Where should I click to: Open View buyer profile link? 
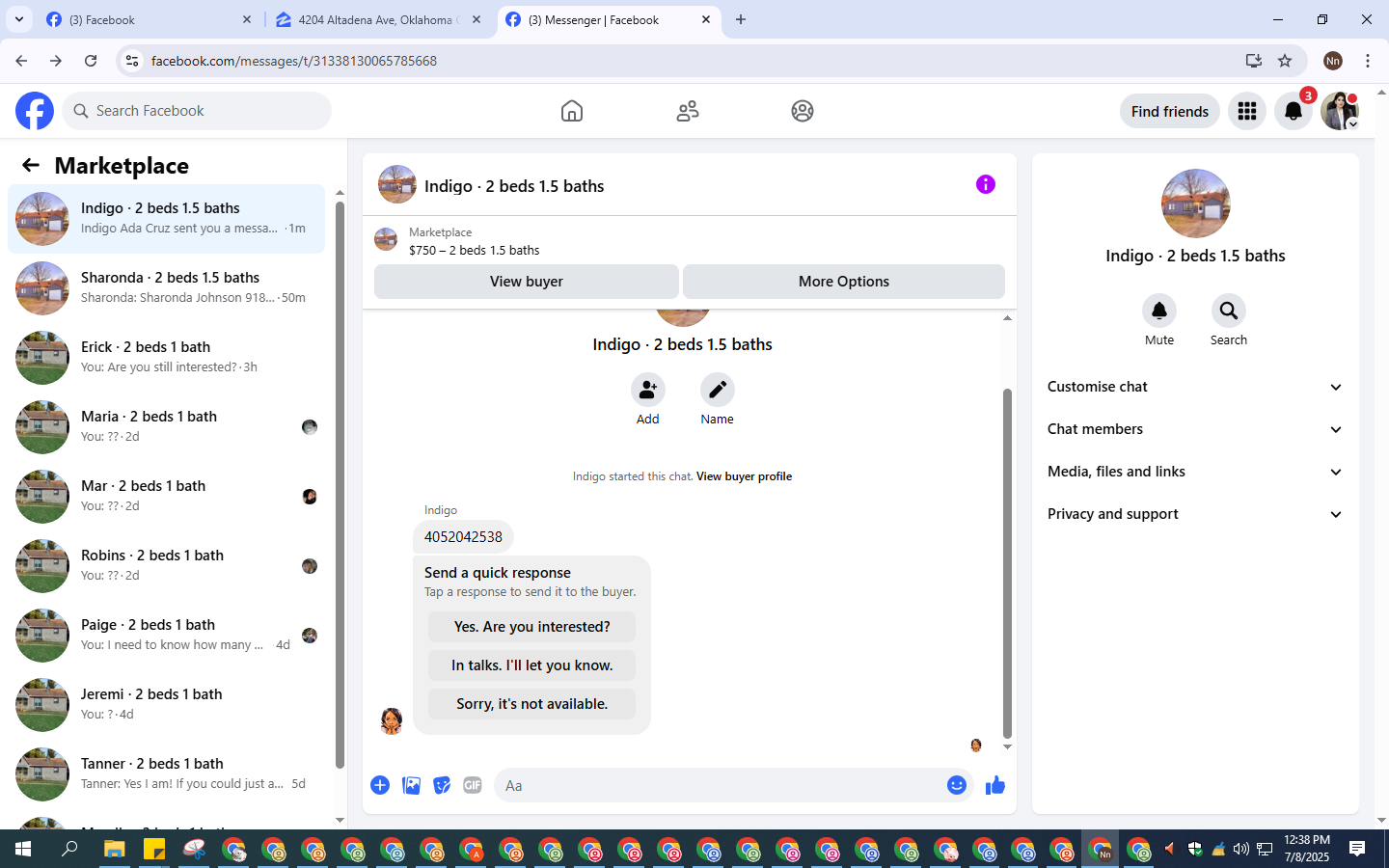click(744, 476)
